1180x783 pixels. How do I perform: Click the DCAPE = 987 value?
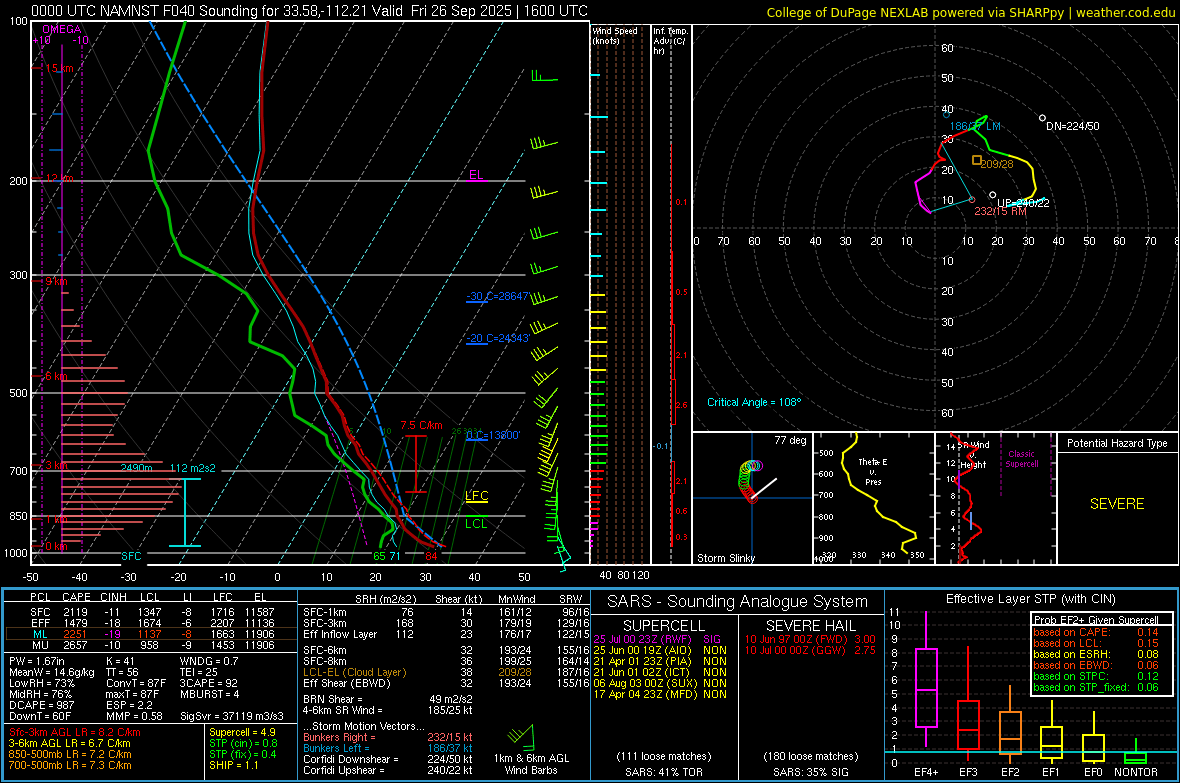pos(42,705)
